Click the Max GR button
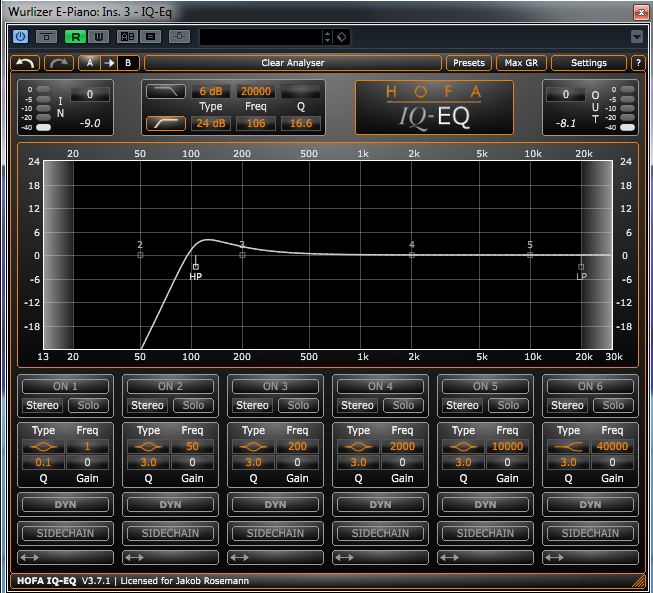This screenshot has width=653, height=593. tap(521, 63)
